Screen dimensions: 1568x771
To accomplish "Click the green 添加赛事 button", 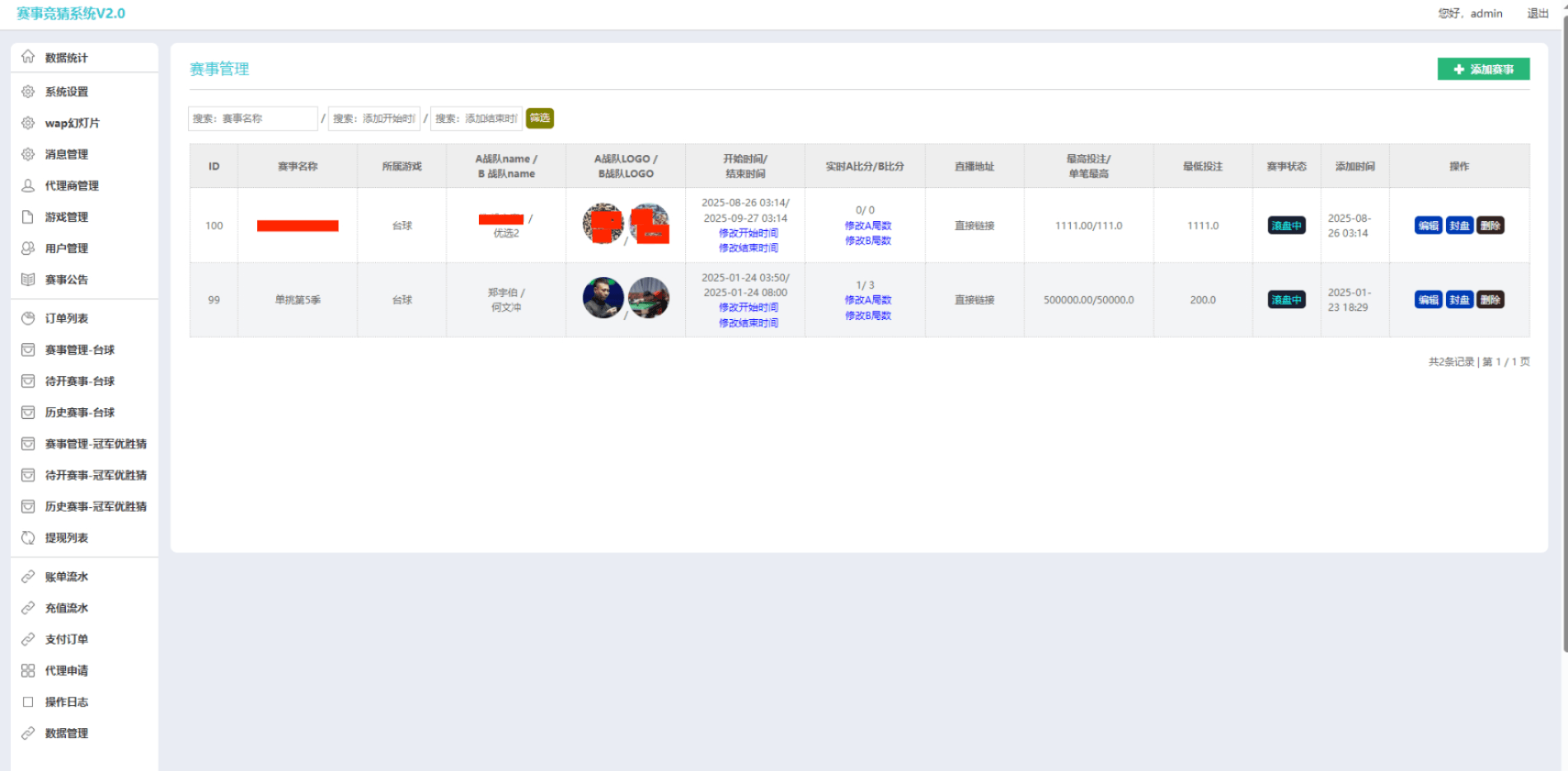I will coord(1483,69).
